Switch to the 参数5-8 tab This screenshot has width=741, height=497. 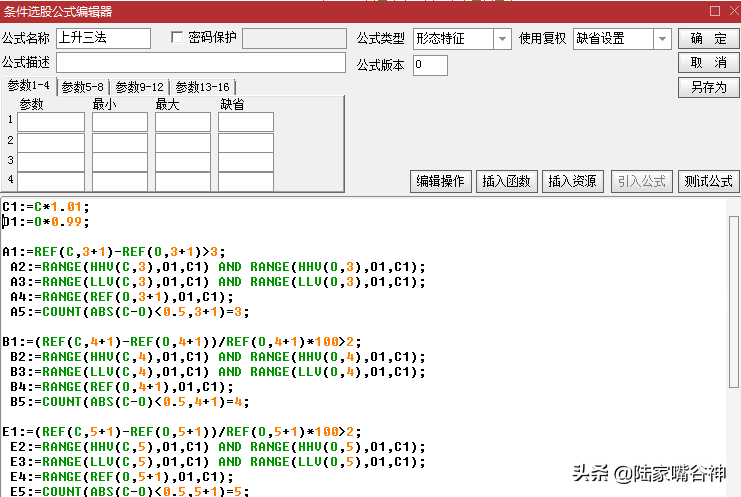point(83,87)
